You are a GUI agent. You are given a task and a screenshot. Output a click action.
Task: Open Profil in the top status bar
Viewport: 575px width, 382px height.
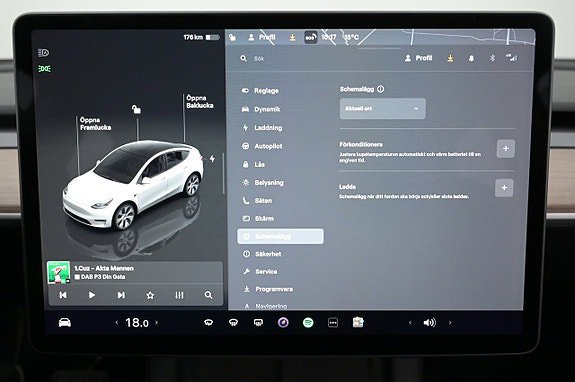point(262,37)
